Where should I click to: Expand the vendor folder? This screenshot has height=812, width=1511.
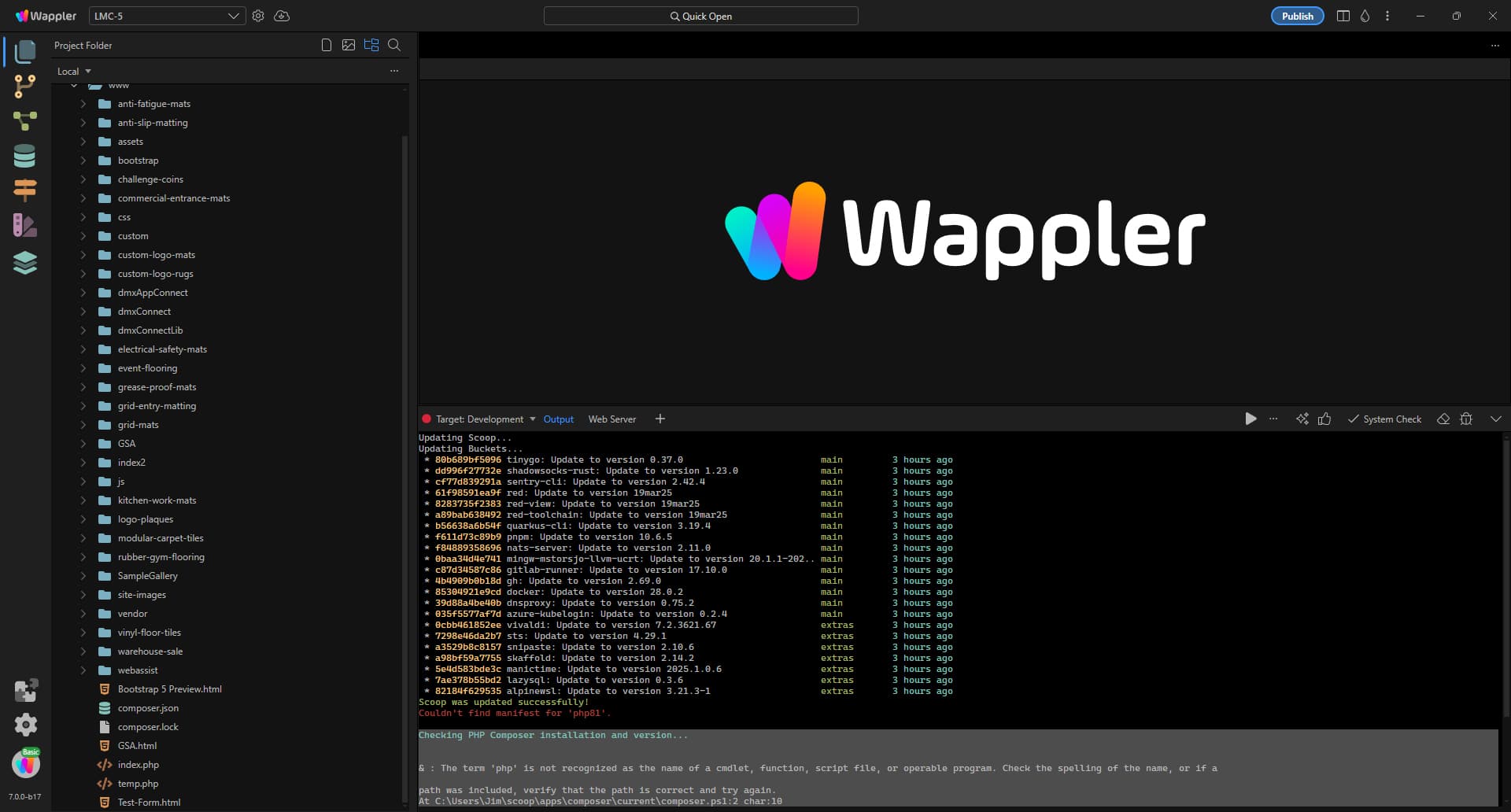click(83, 614)
